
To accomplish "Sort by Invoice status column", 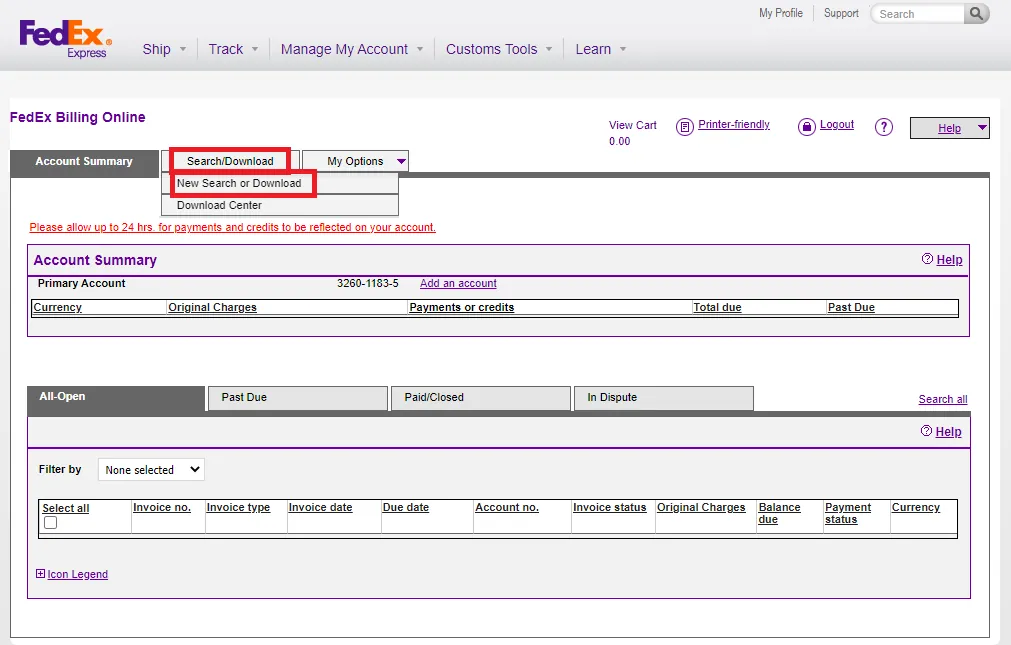I will click(x=609, y=508).
